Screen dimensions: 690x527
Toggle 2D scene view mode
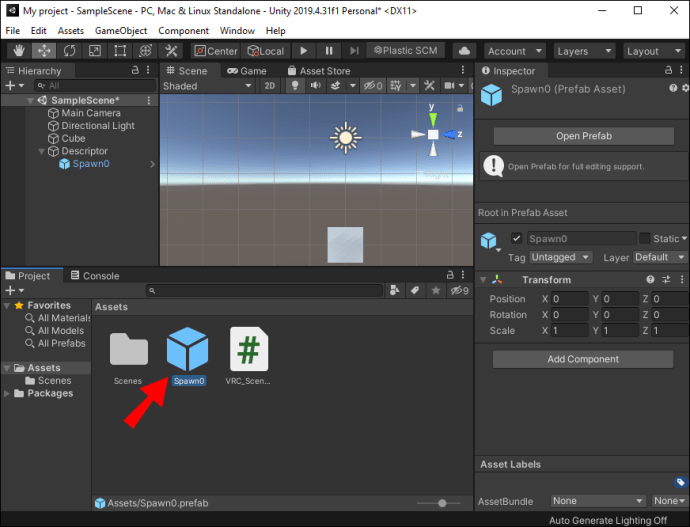269,86
